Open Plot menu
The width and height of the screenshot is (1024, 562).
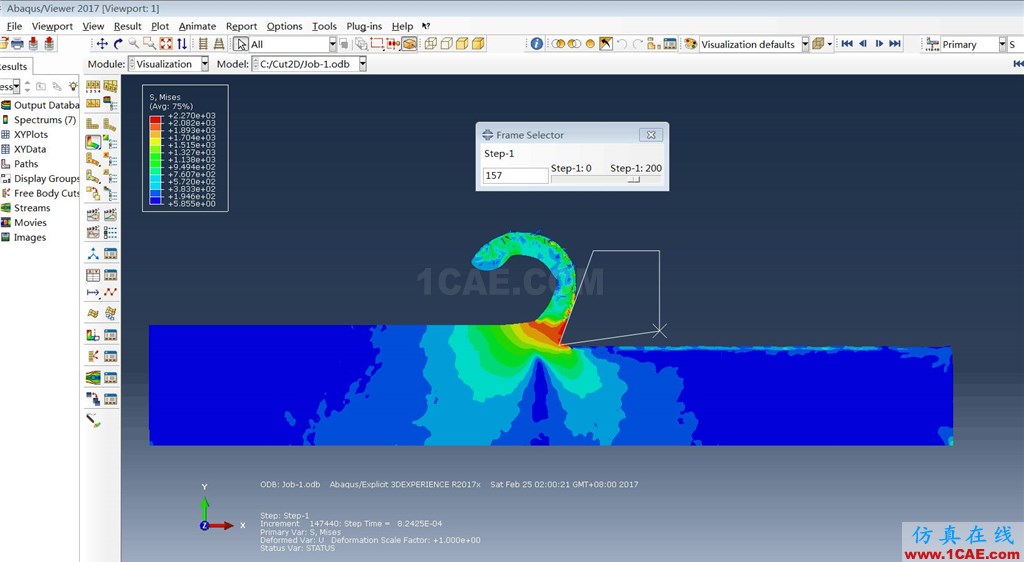click(x=160, y=26)
